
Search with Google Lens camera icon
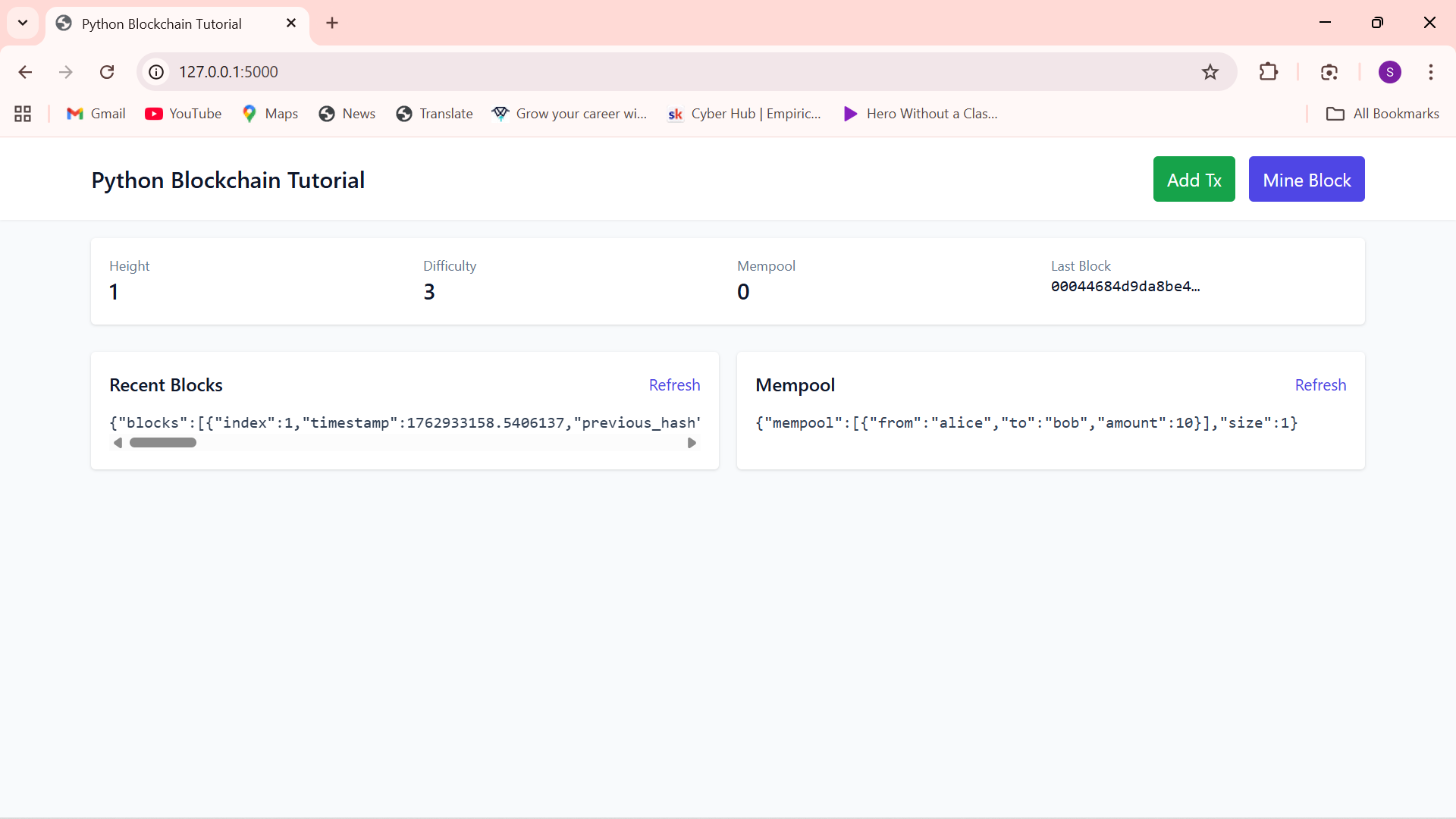(x=1329, y=72)
